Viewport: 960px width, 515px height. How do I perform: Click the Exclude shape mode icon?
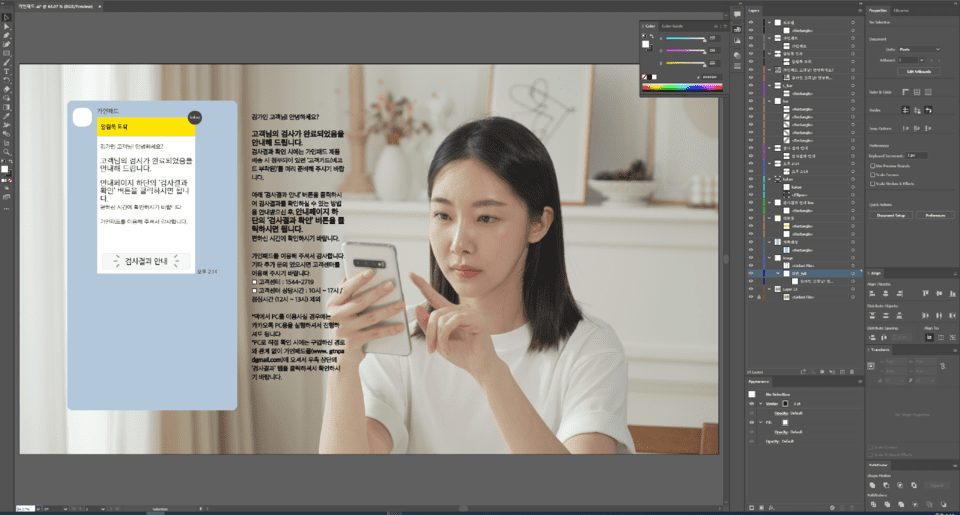[913, 485]
